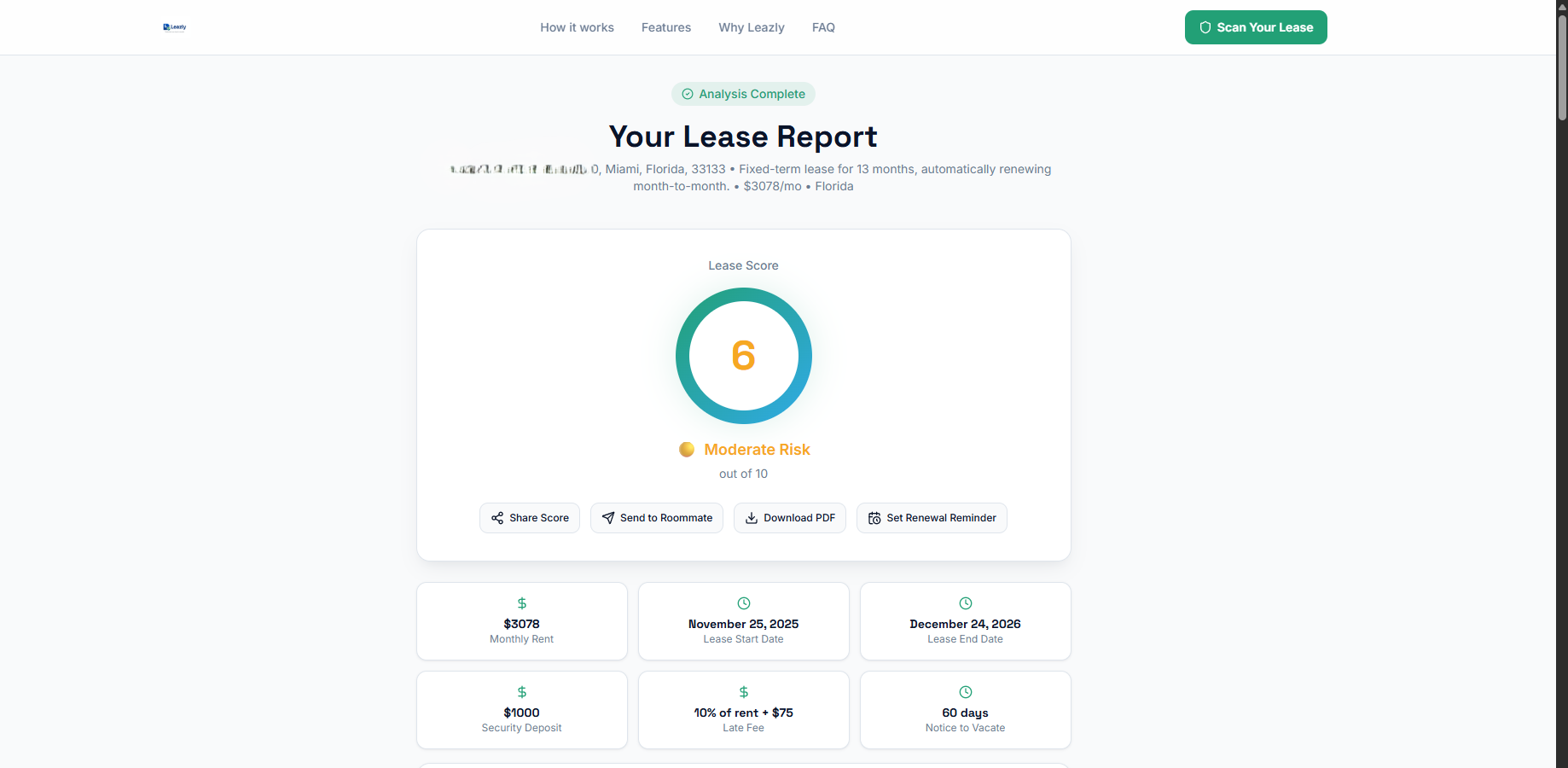Click the November 25, 2025 start date
Viewport: 1568px width, 768px height.
click(744, 624)
